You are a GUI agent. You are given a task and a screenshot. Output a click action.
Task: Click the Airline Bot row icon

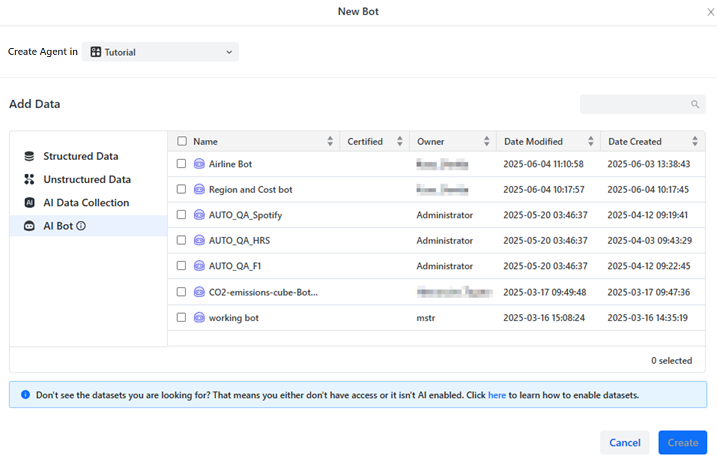tap(199, 163)
